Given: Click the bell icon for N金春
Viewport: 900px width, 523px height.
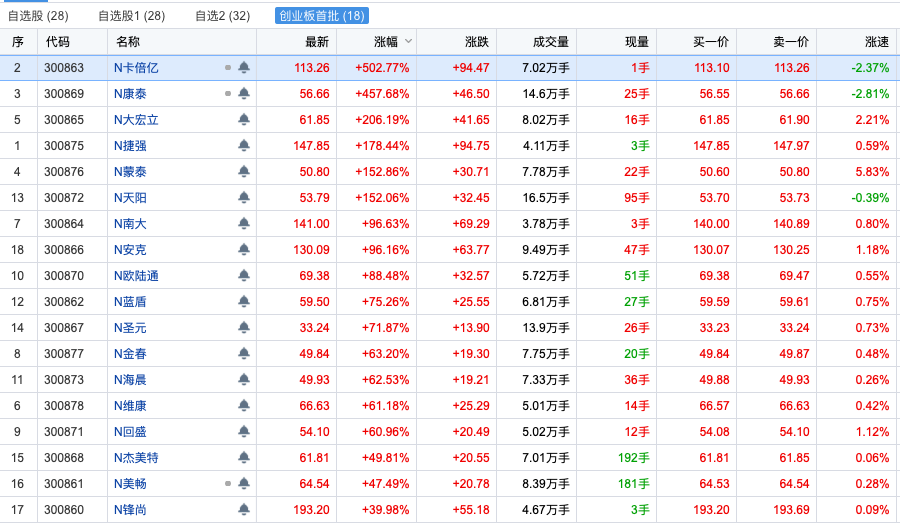Looking at the screenshot, I should click(x=244, y=354).
